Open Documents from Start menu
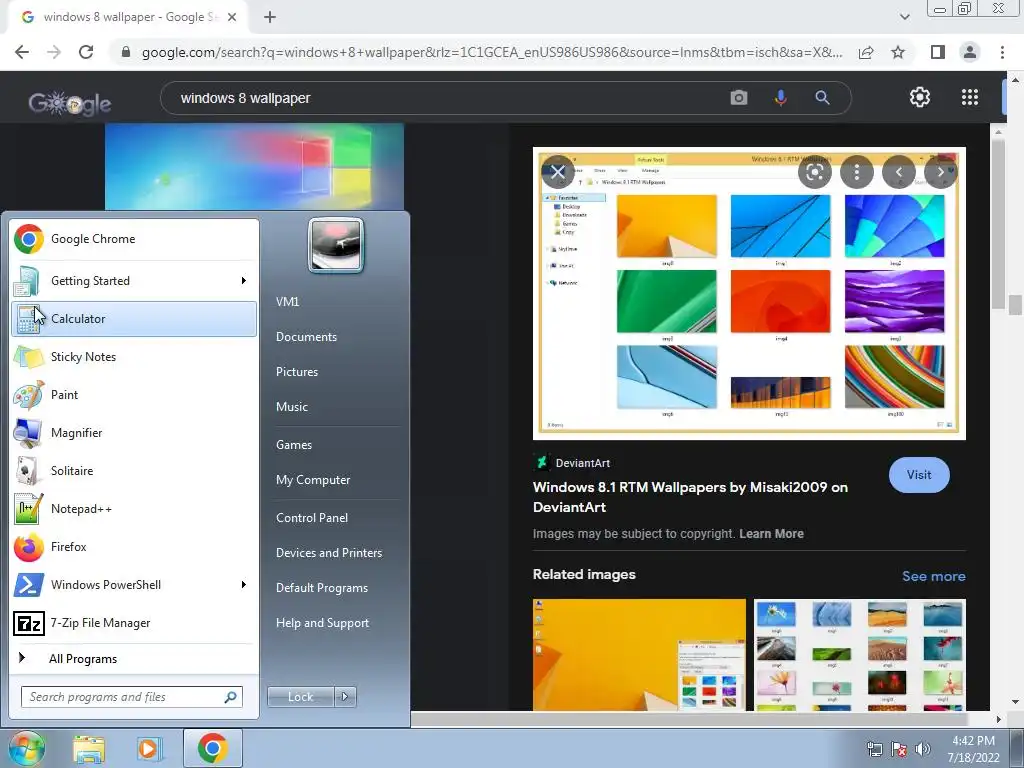The image size is (1024, 768). [x=306, y=337]
